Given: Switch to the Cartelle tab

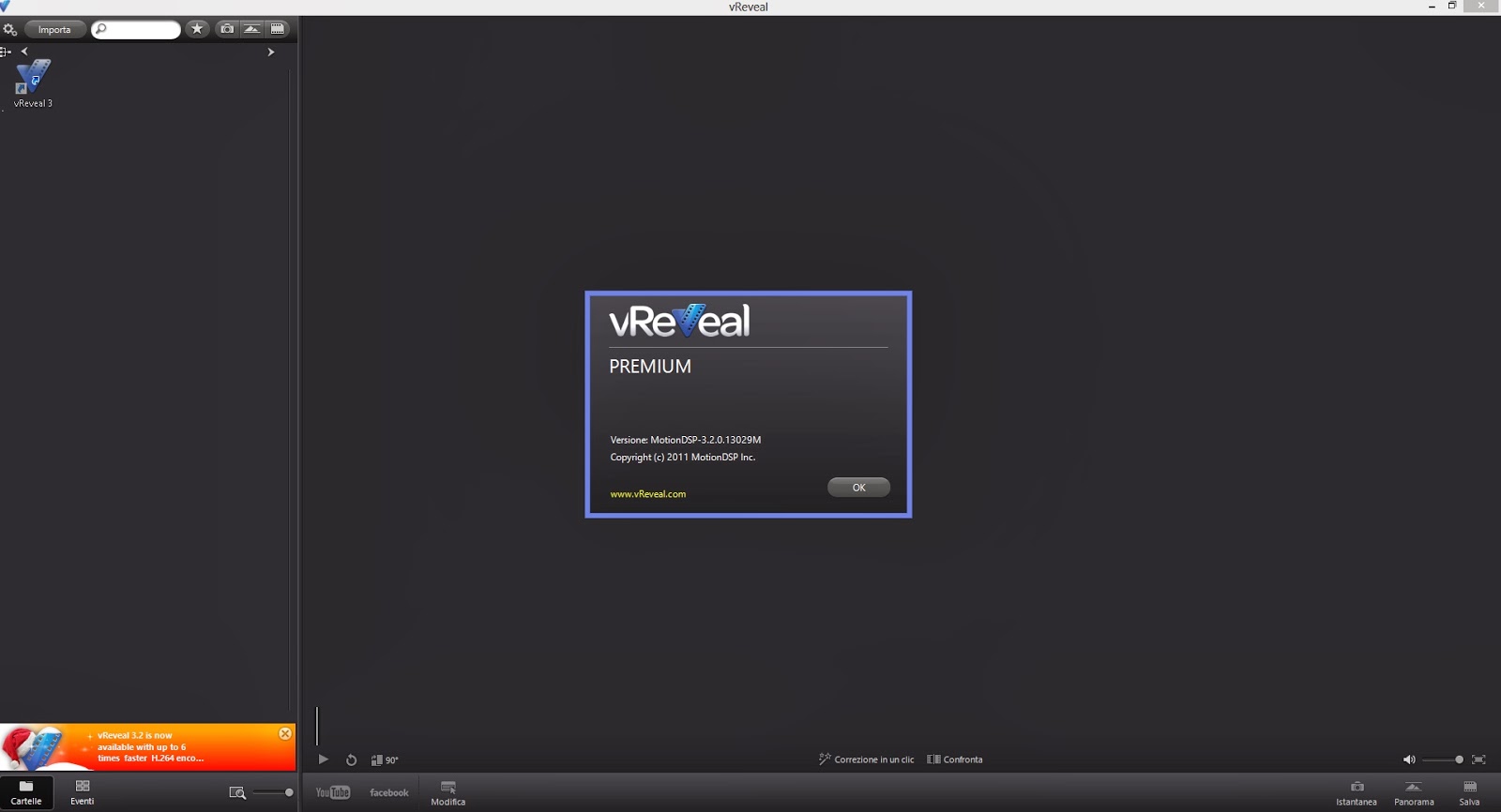Looking at the screenshot, I should 26,792.
